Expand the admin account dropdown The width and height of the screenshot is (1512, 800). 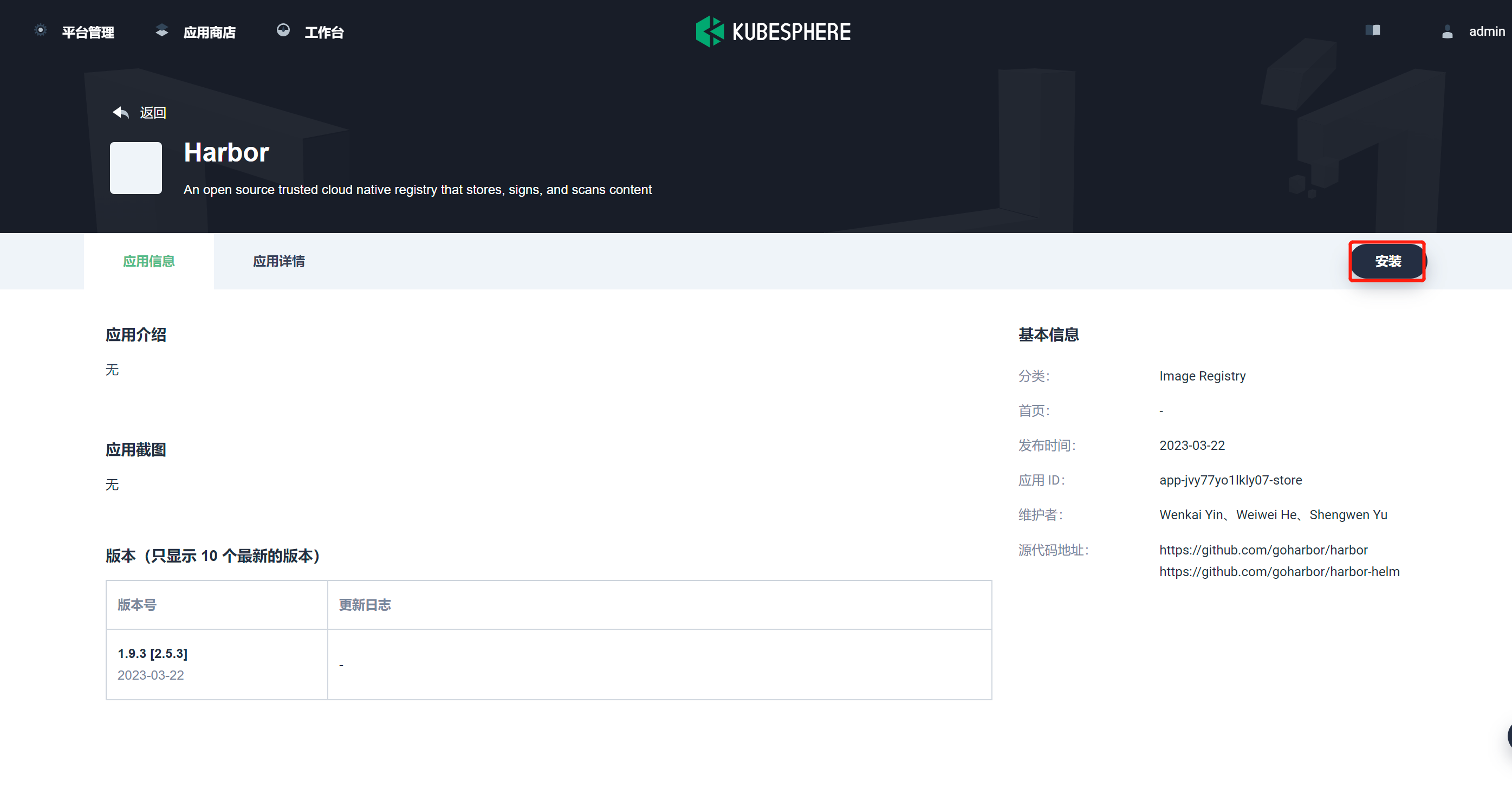pos(1486,32)
